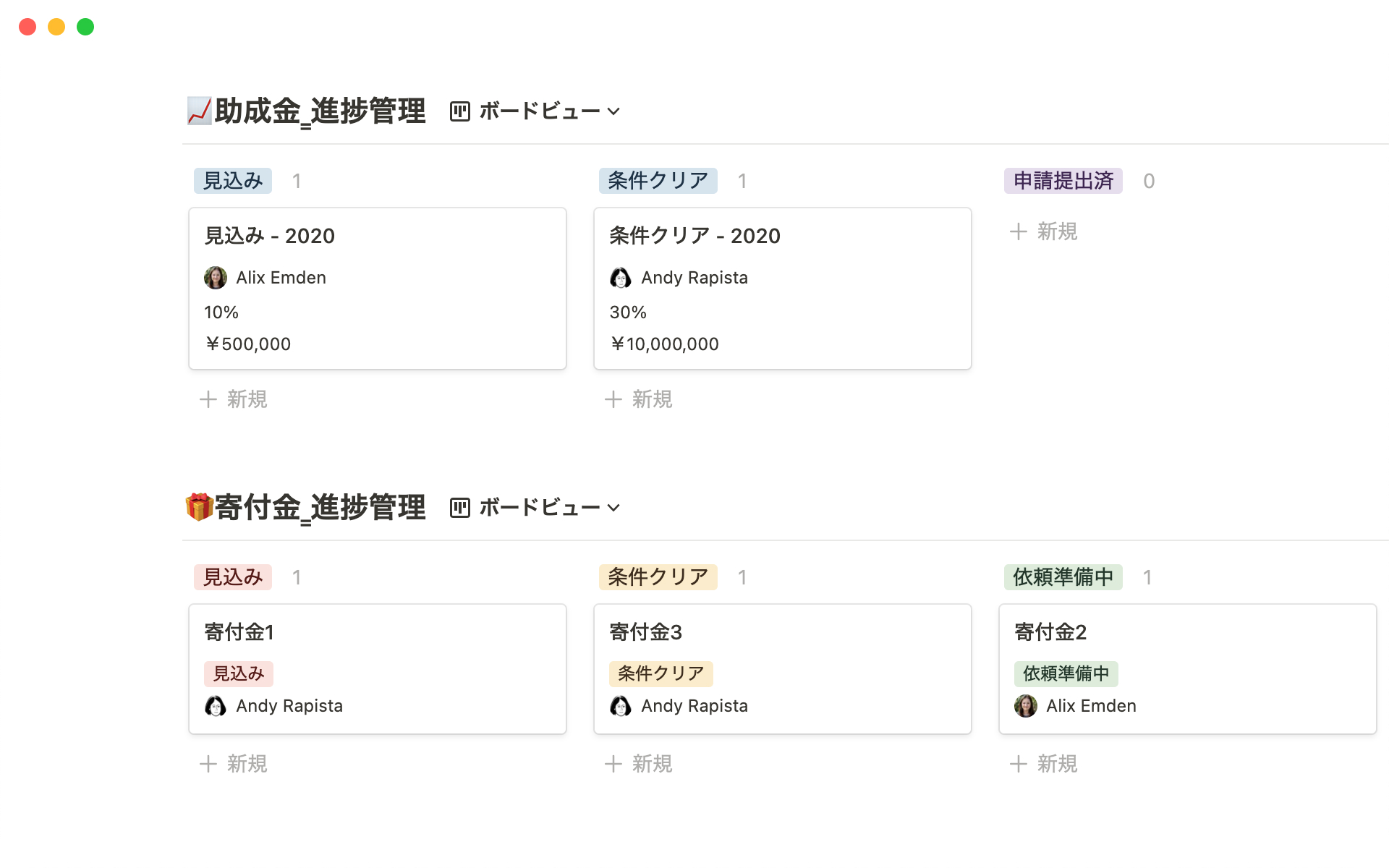Click Andy Rapista's avatar on the 条件クリア - 2020 card
Viewport: 1389px width, 868px height.
pyautogui.click(x=621, y=278)
